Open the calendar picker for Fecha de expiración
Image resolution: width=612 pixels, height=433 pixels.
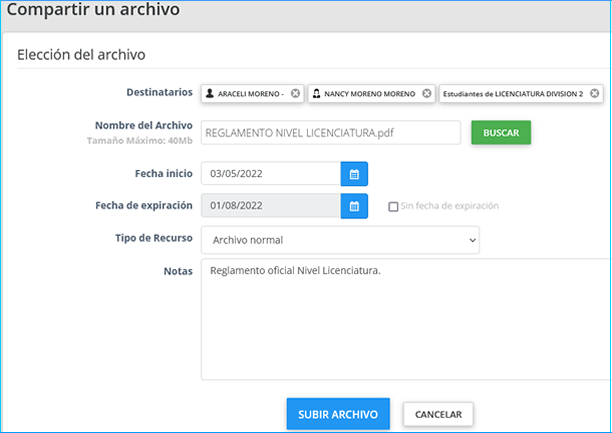(354, 206)
